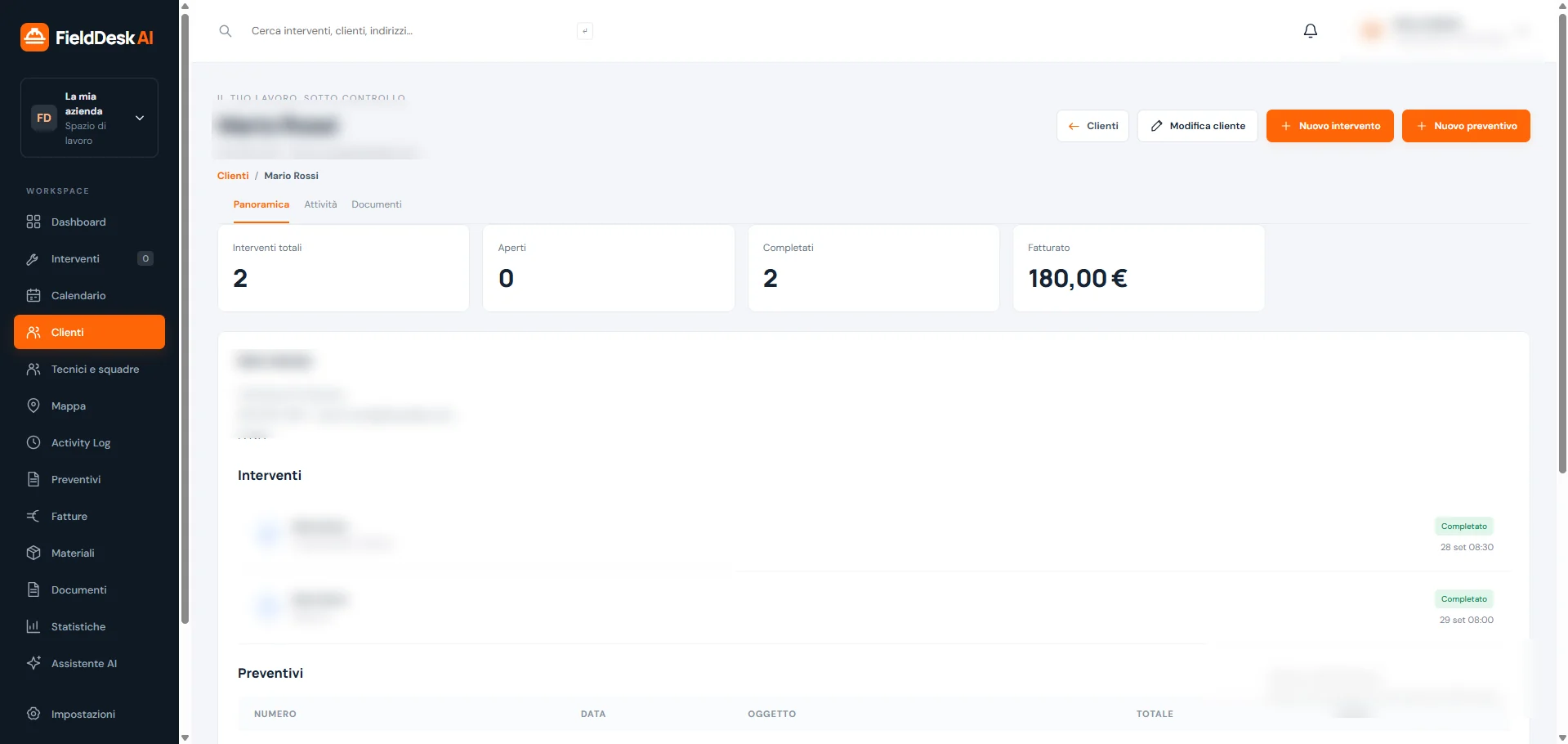The height and width of the screenshot is (744, 1568).
Task: Click the Materiali box icon
Action: (34, 553)
